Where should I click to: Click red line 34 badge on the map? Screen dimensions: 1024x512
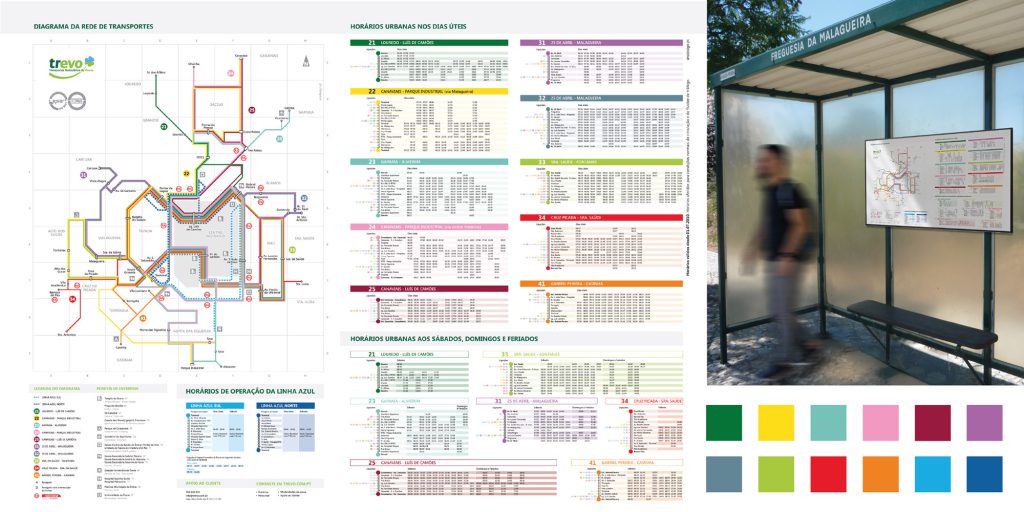(72, 299)
